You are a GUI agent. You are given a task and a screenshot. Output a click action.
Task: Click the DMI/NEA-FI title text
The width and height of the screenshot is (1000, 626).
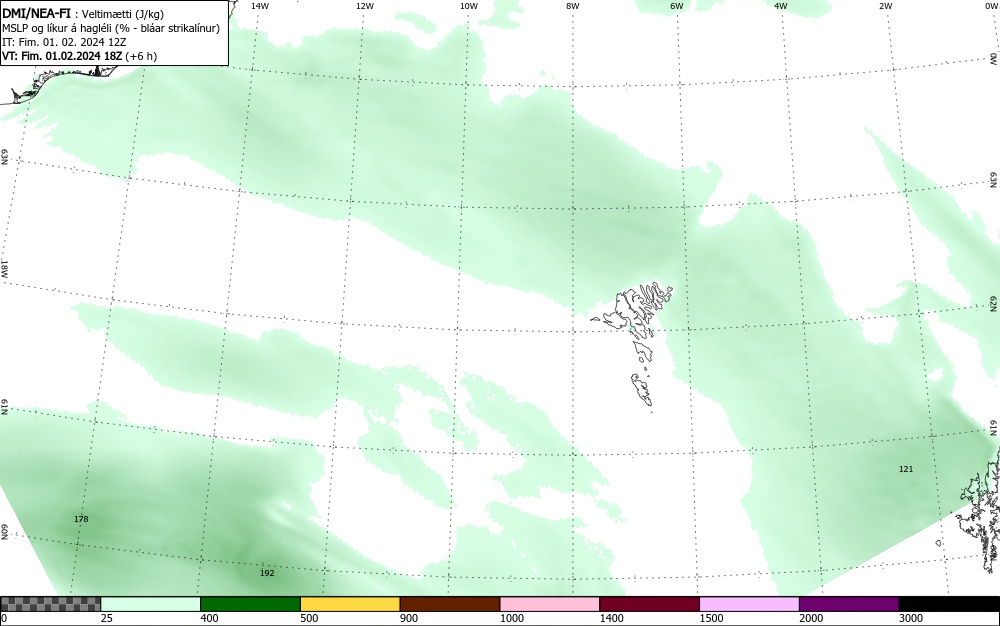click(x=36, y=13)
